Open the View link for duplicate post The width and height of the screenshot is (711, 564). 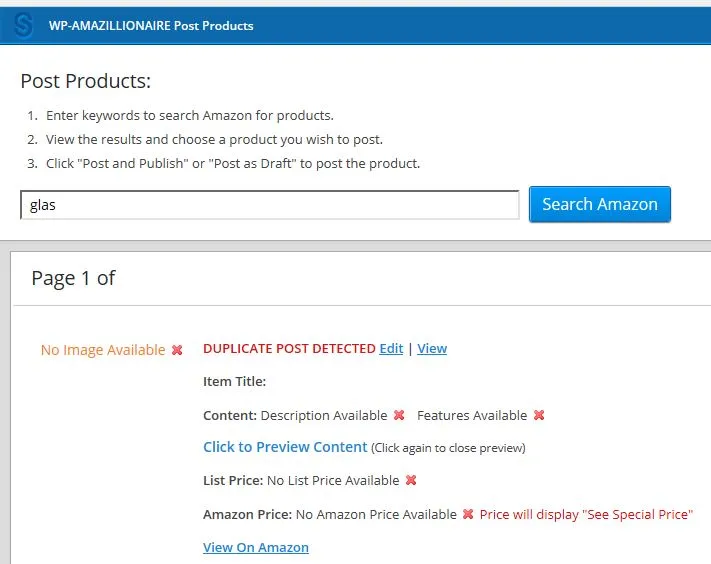(x=432, y=348)
